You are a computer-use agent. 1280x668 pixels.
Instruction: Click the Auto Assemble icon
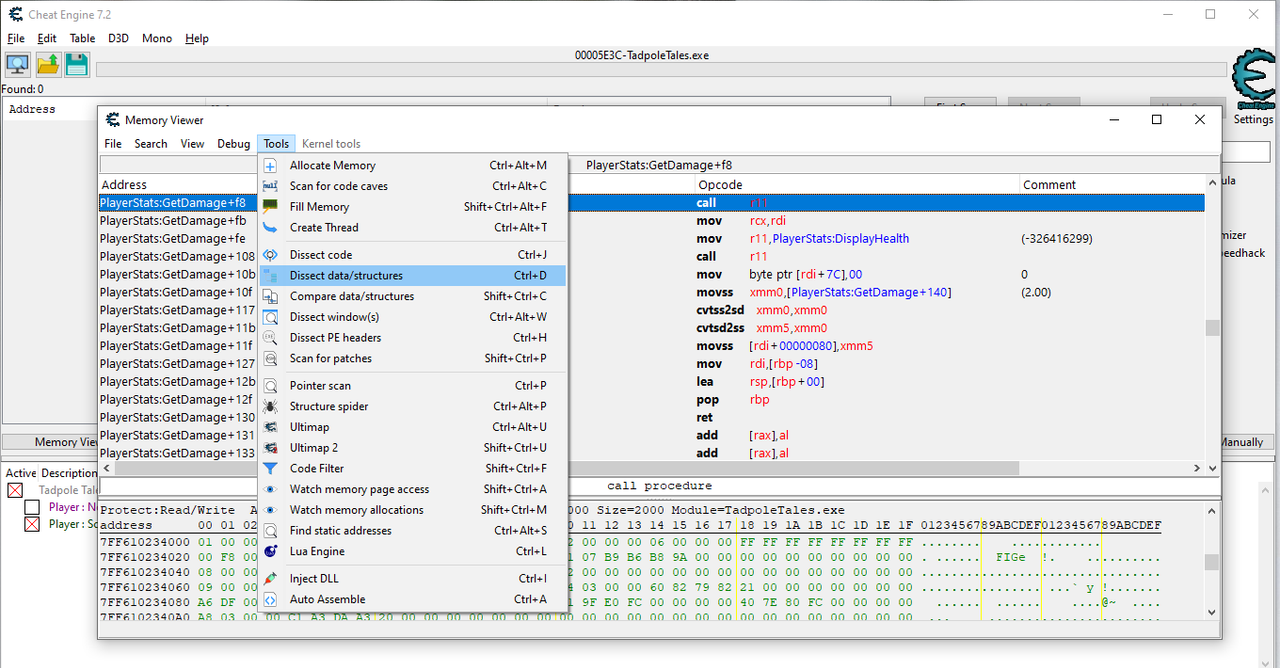[270, 600]
